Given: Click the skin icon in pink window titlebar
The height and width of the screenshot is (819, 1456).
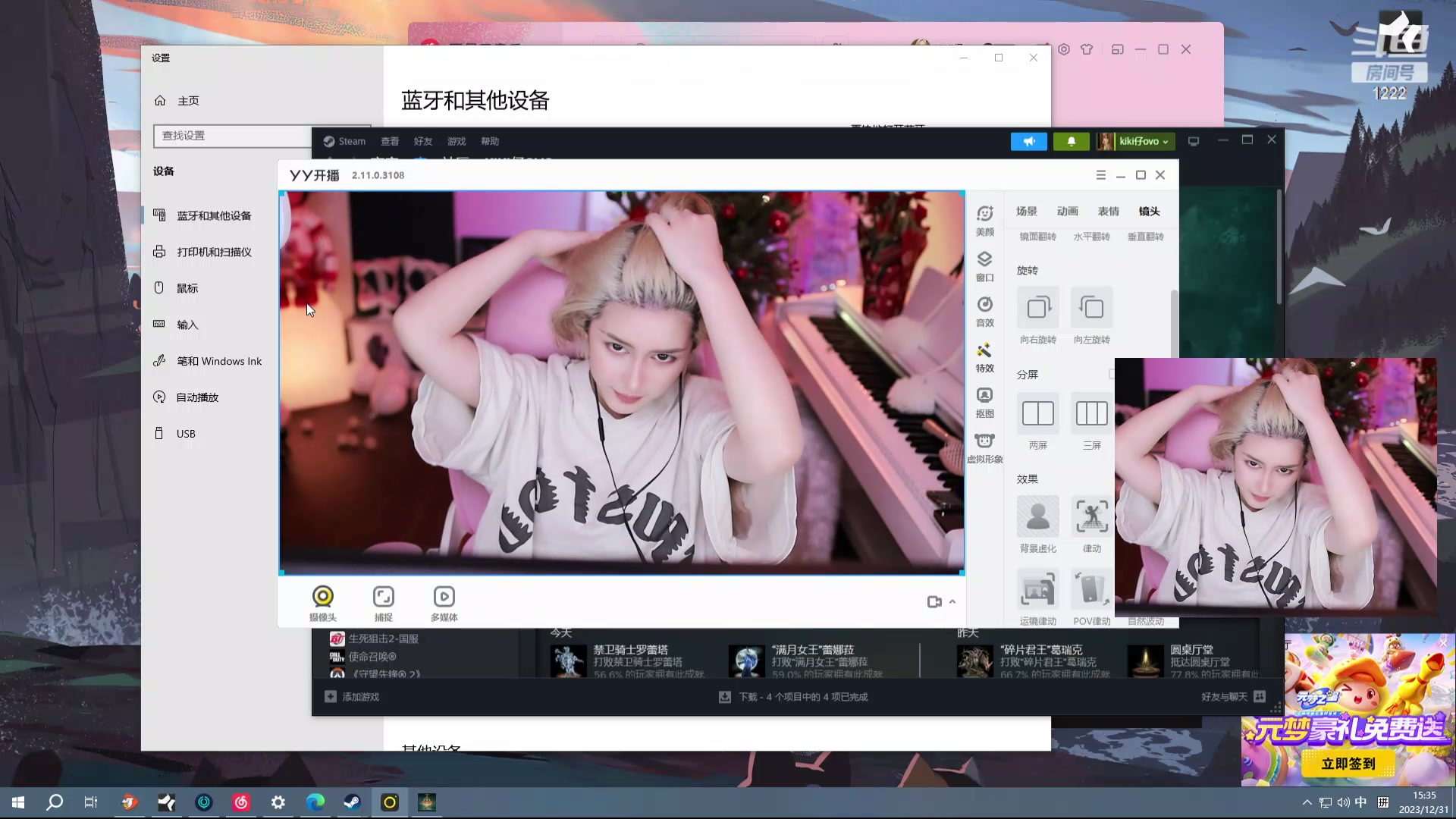Looking at the screenshot, I should coord(1087,49).
